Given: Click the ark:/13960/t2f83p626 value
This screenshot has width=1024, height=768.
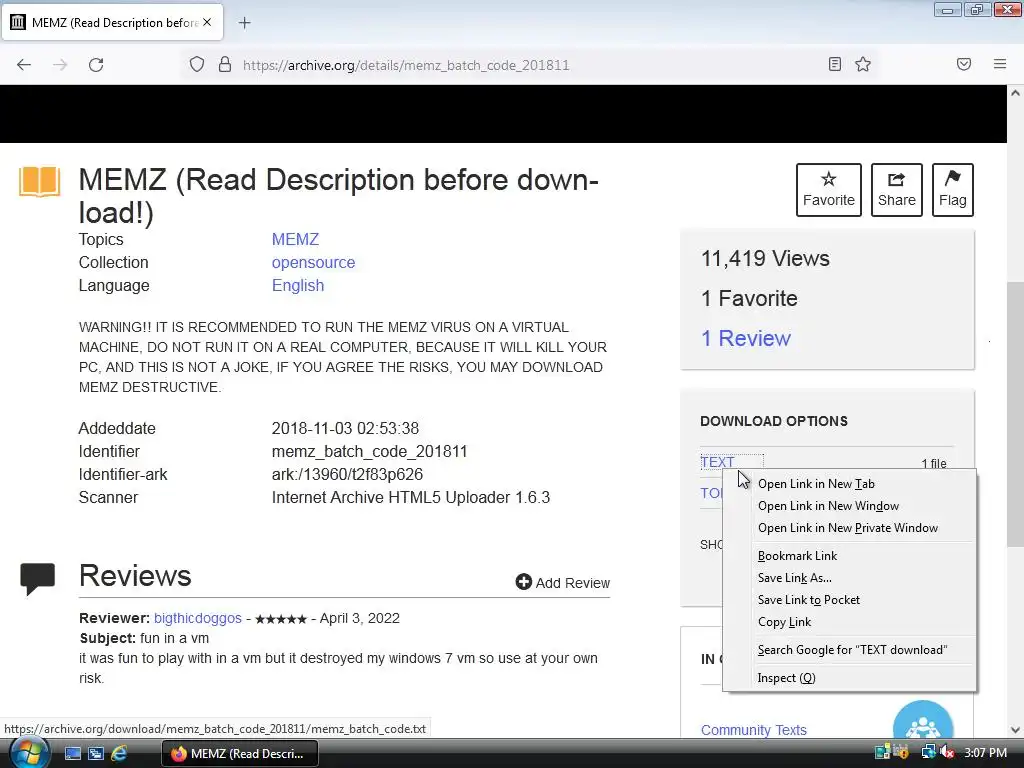Looking at the screenshot, I should click(x=347, y=474).
